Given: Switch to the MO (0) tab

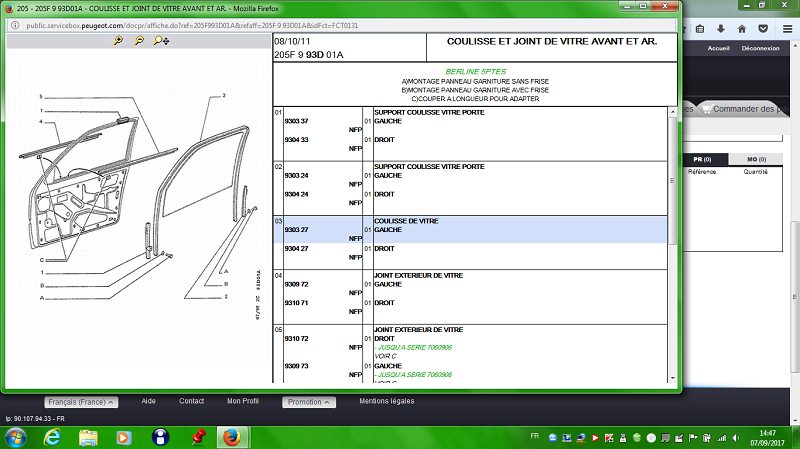Looking at the screenshot, I should (x=756, y=159).
